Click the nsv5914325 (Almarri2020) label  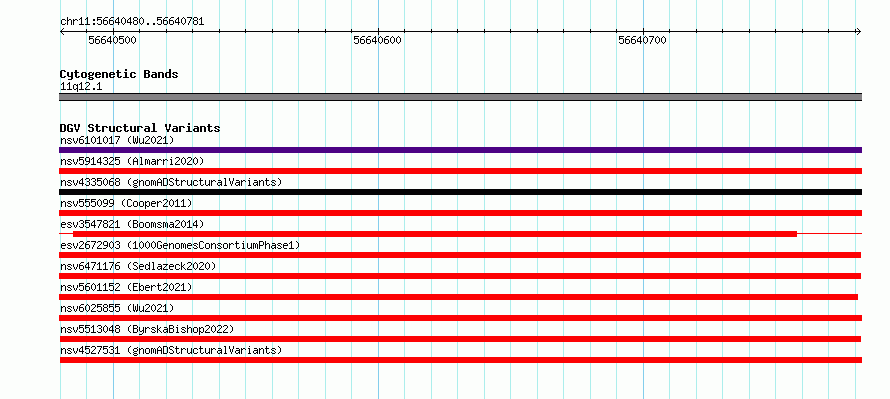pyautogui.click(x=132, y=161)
